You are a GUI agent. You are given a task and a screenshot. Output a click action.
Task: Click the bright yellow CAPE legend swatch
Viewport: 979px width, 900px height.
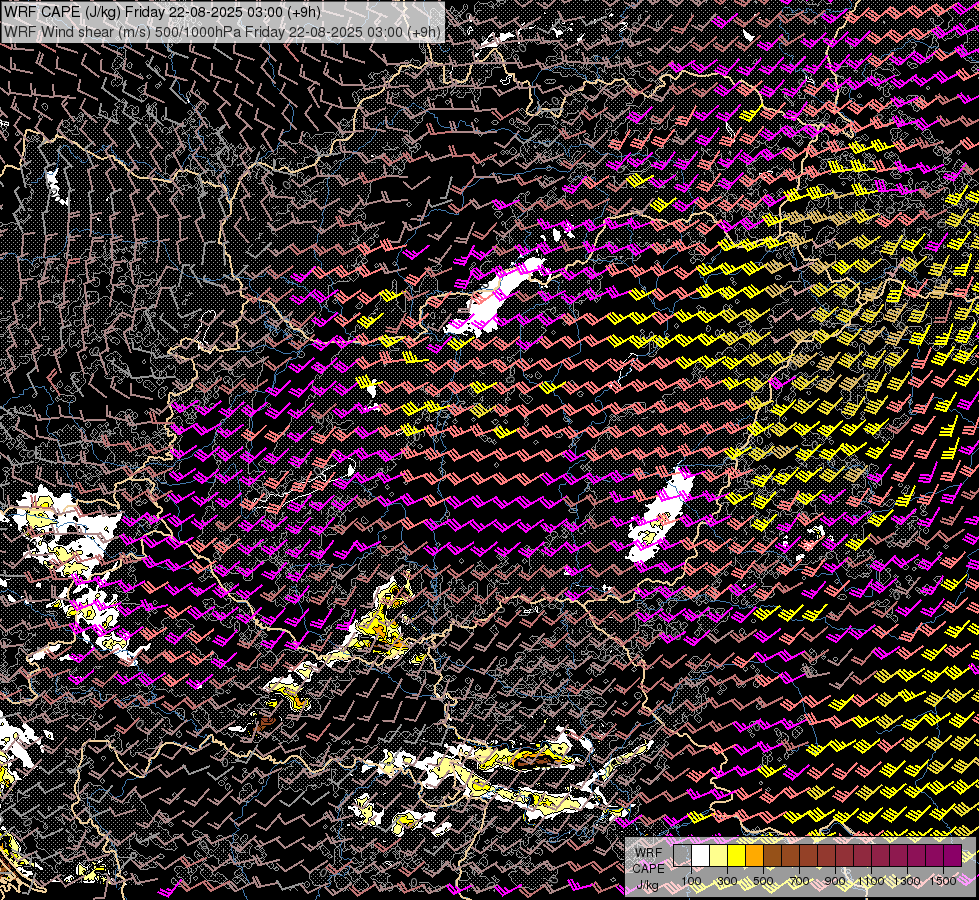click(x=737, y=855)
